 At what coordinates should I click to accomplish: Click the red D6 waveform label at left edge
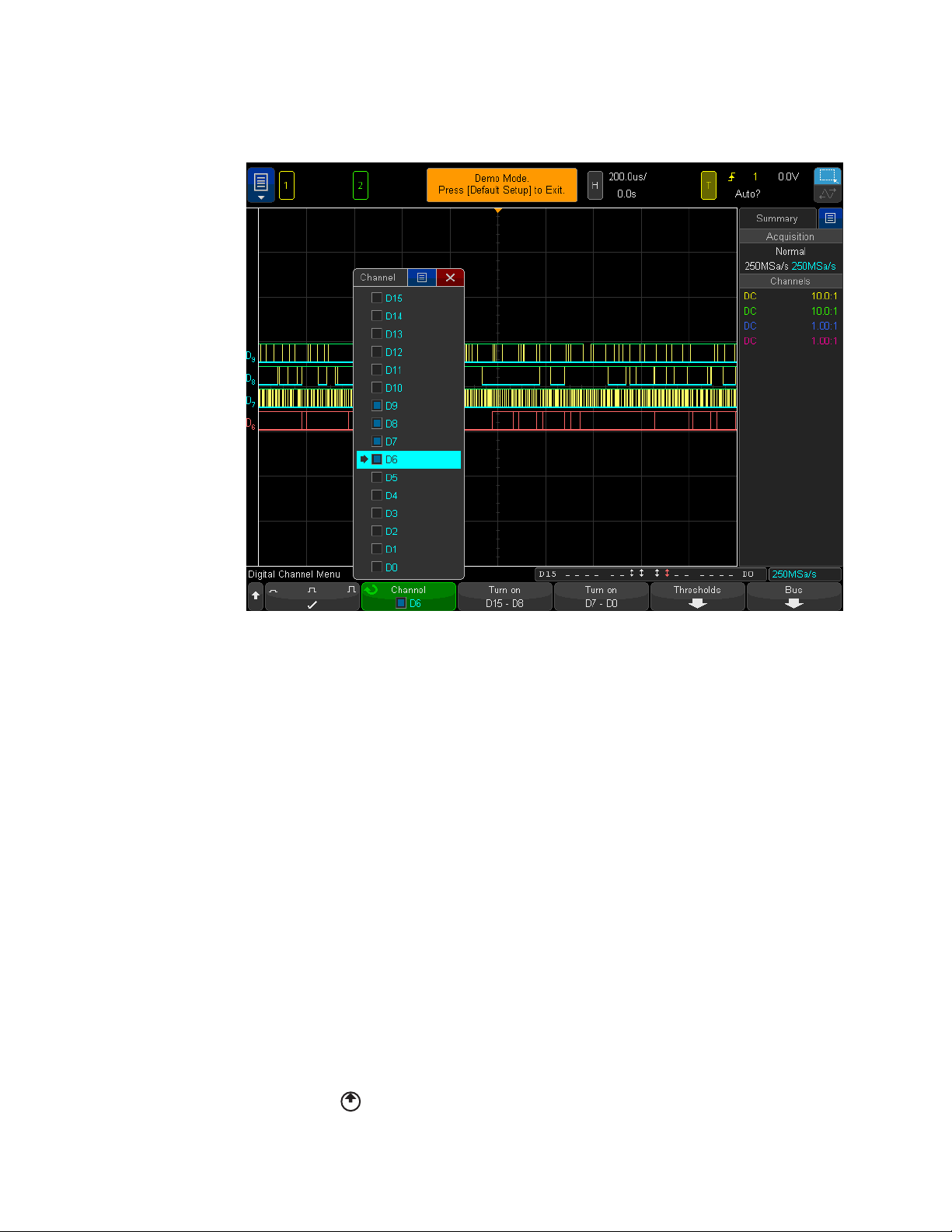251,424
